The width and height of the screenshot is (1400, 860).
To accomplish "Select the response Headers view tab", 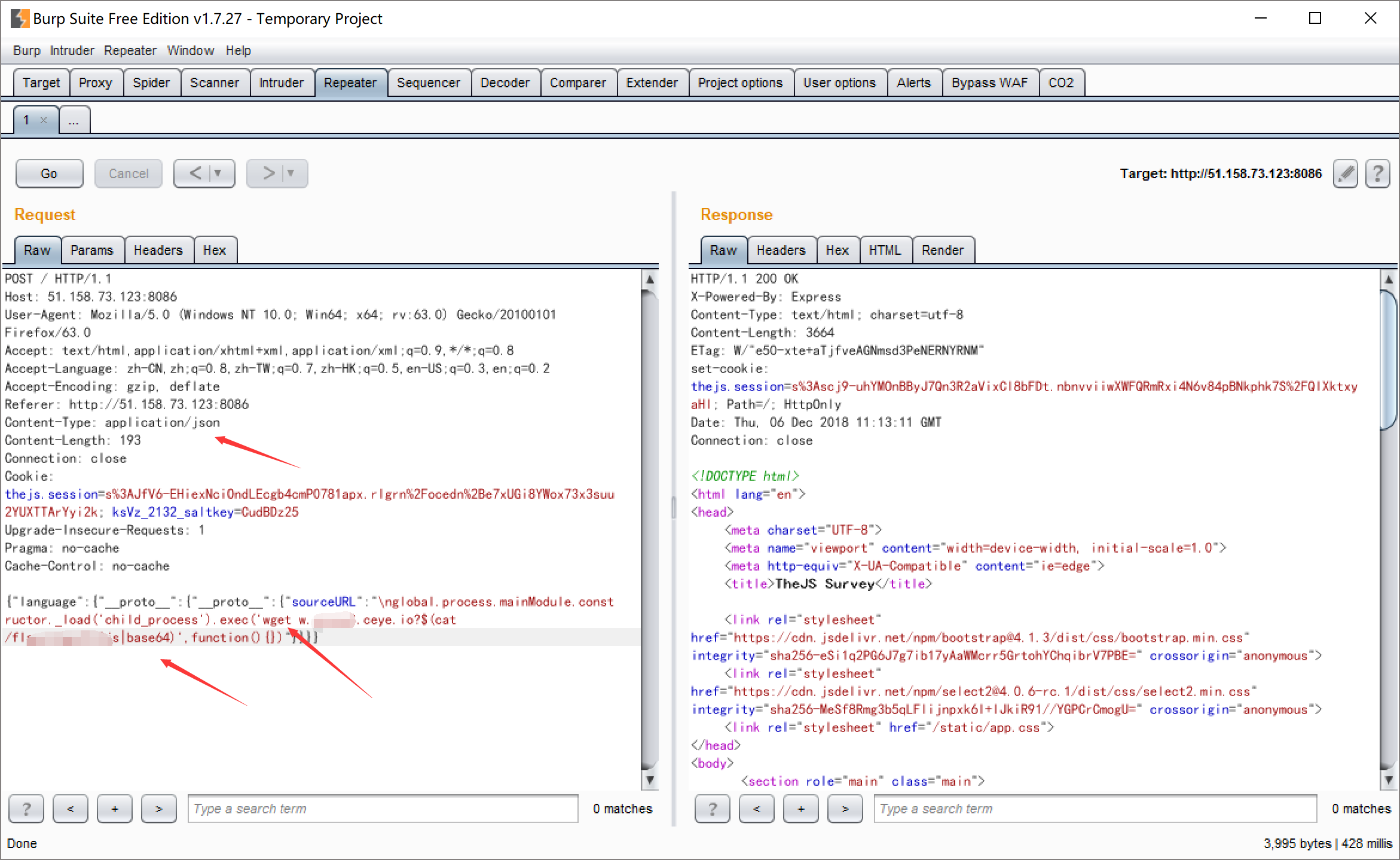I will 781,250.
